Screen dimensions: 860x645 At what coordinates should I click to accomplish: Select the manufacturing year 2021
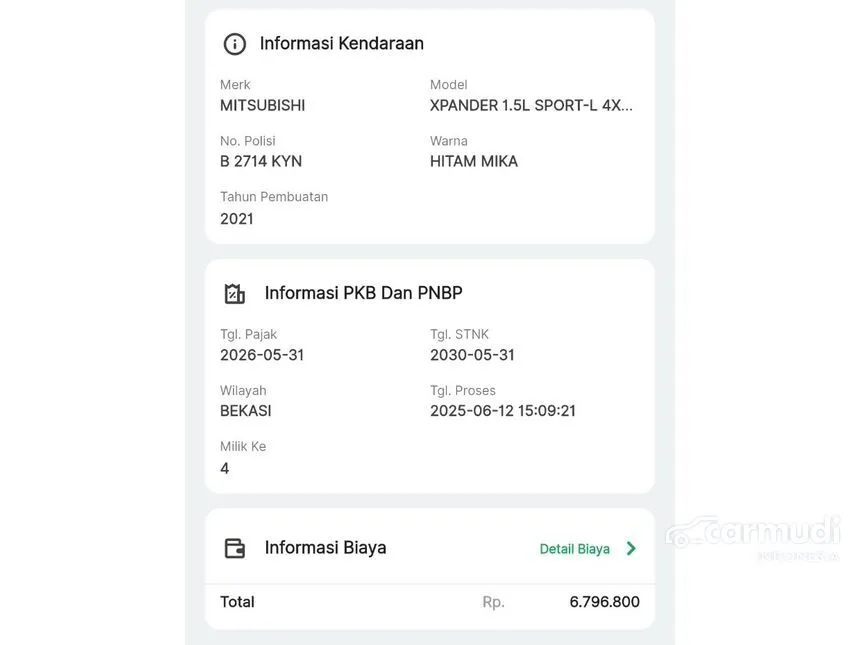(237, 219)
